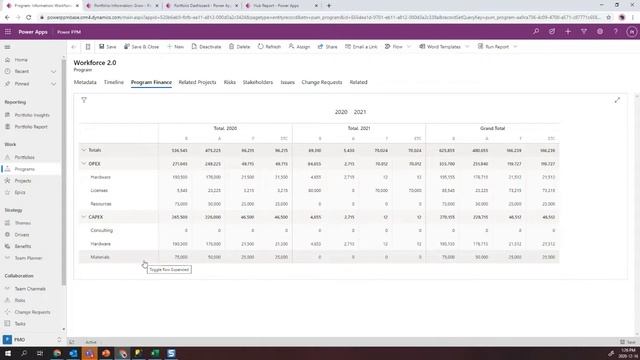
Task: Open the settings gear in header
Action: 600,31
